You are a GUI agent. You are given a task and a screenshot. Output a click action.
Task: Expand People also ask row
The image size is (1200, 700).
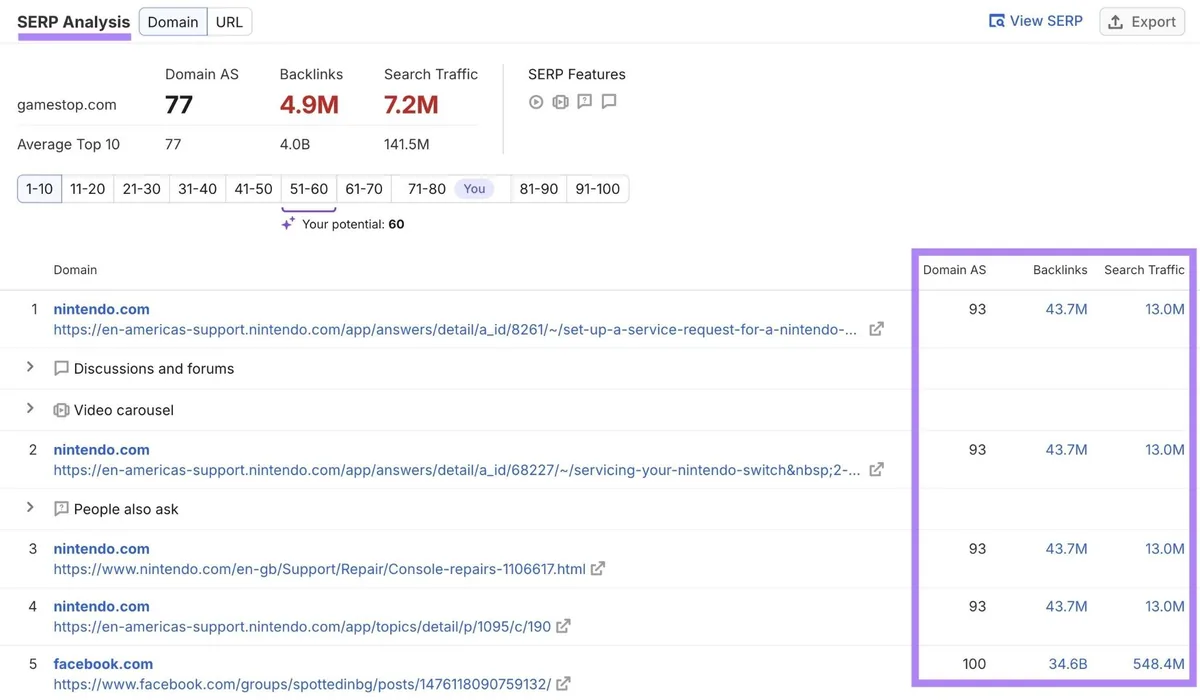click(30, 507)
